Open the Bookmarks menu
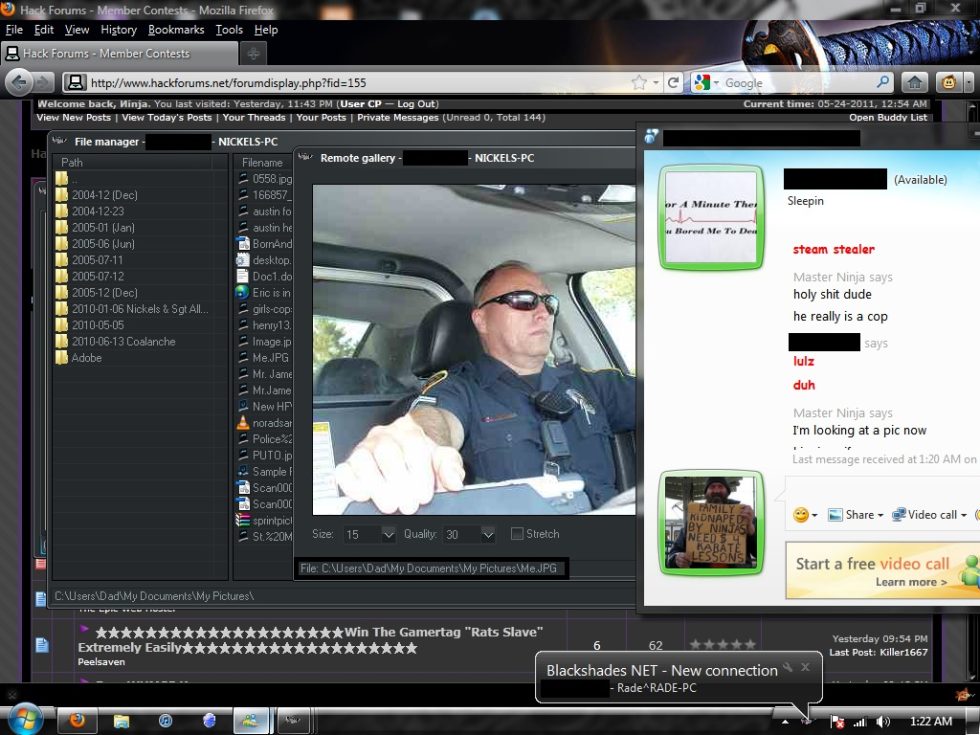The image size is (980, 735). pyautogui.click(x=176, y=29)
